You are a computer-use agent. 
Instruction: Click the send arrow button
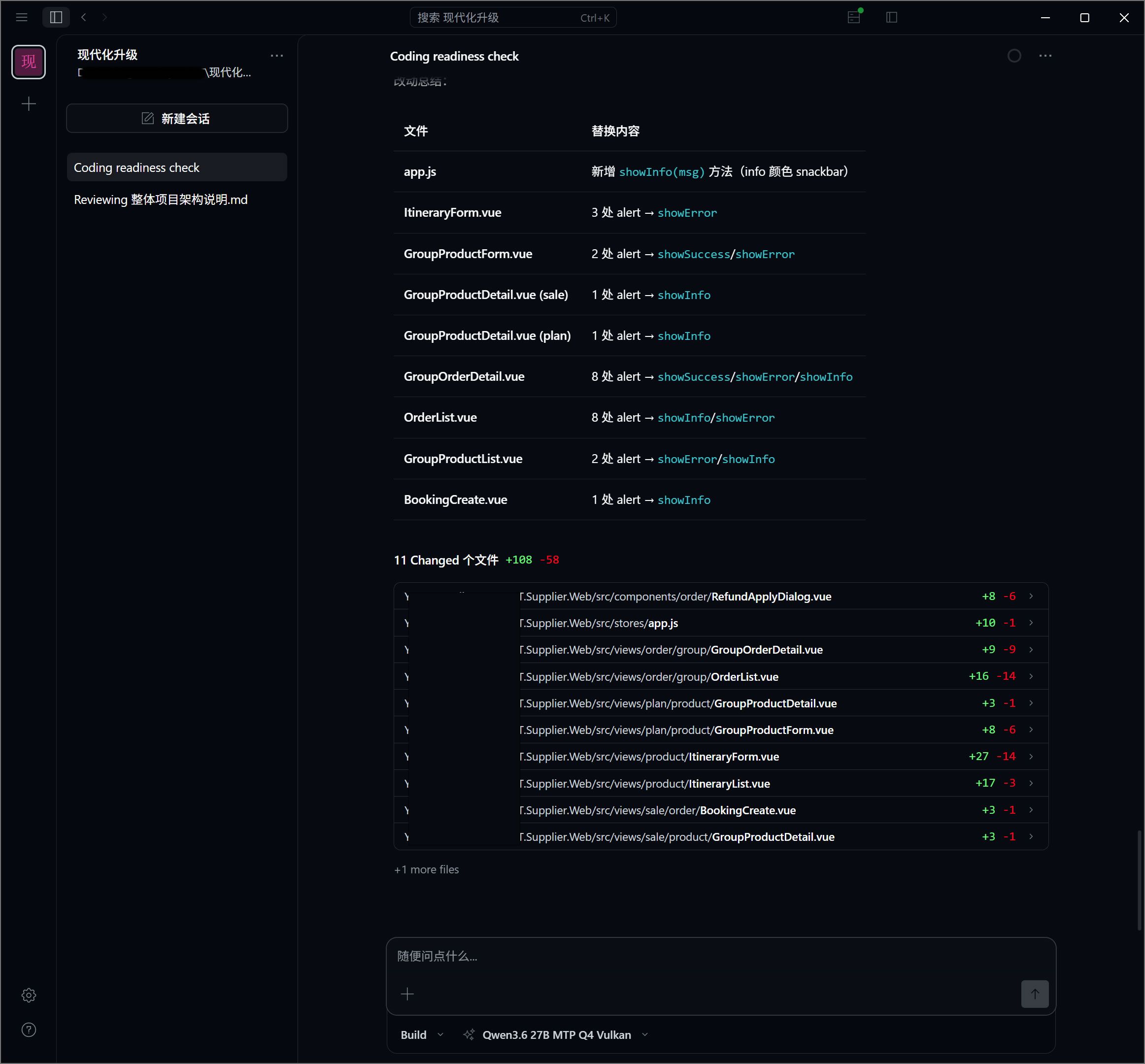pos(1035,994)
